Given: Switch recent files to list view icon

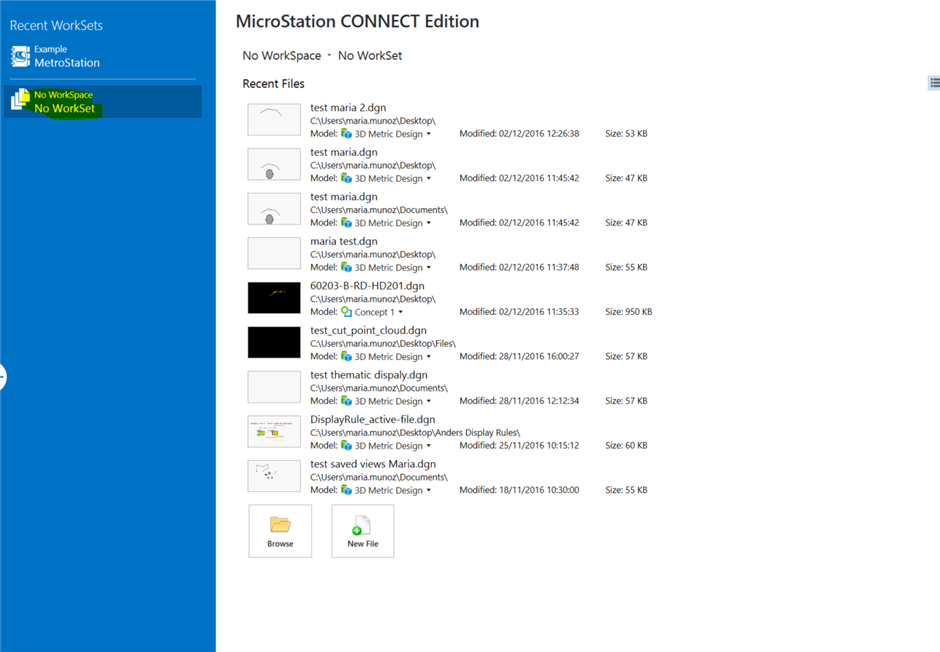Looking at the screenshot, I should click(934, 83).
